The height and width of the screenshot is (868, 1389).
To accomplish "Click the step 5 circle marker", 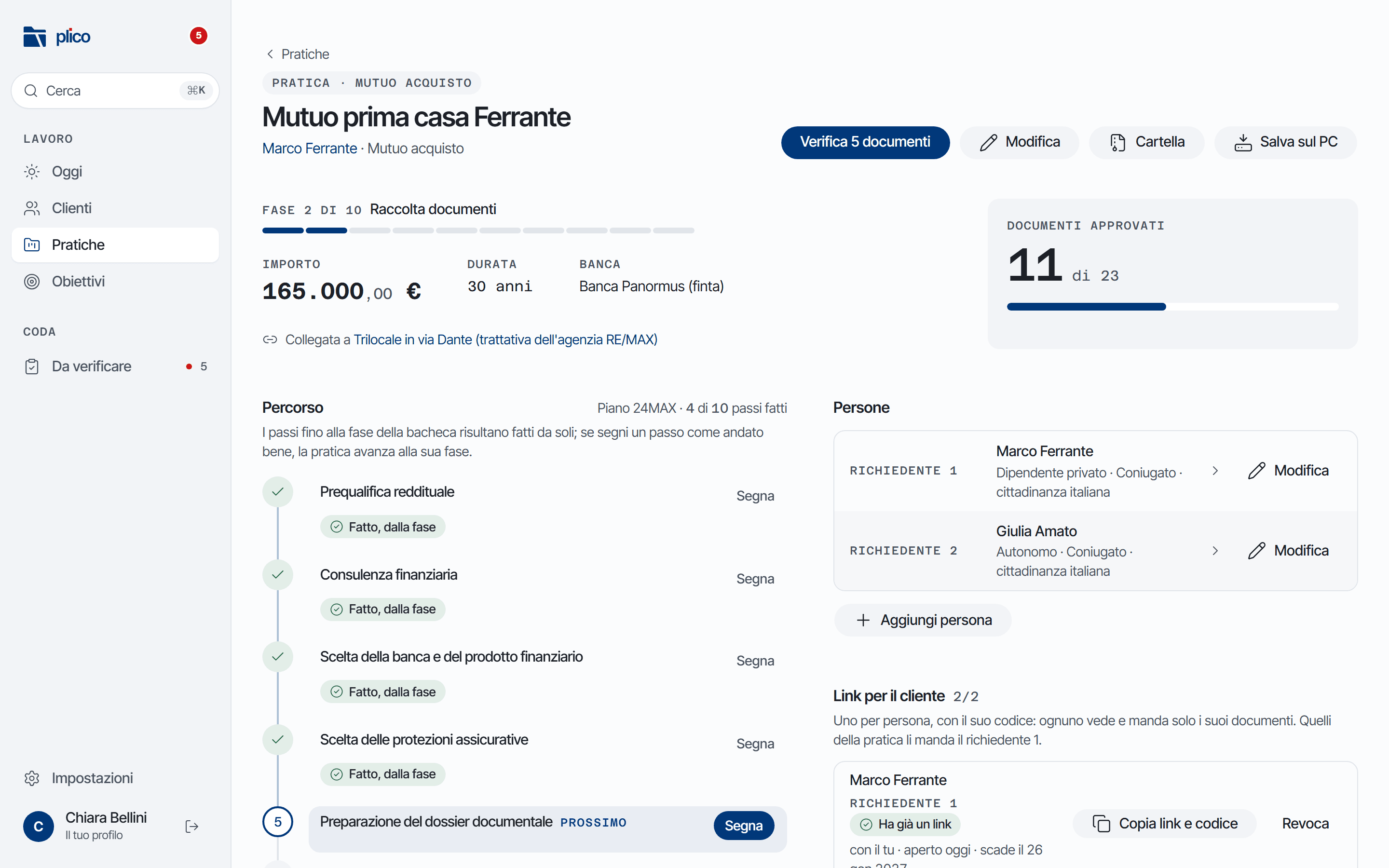I will coord(278,822).
